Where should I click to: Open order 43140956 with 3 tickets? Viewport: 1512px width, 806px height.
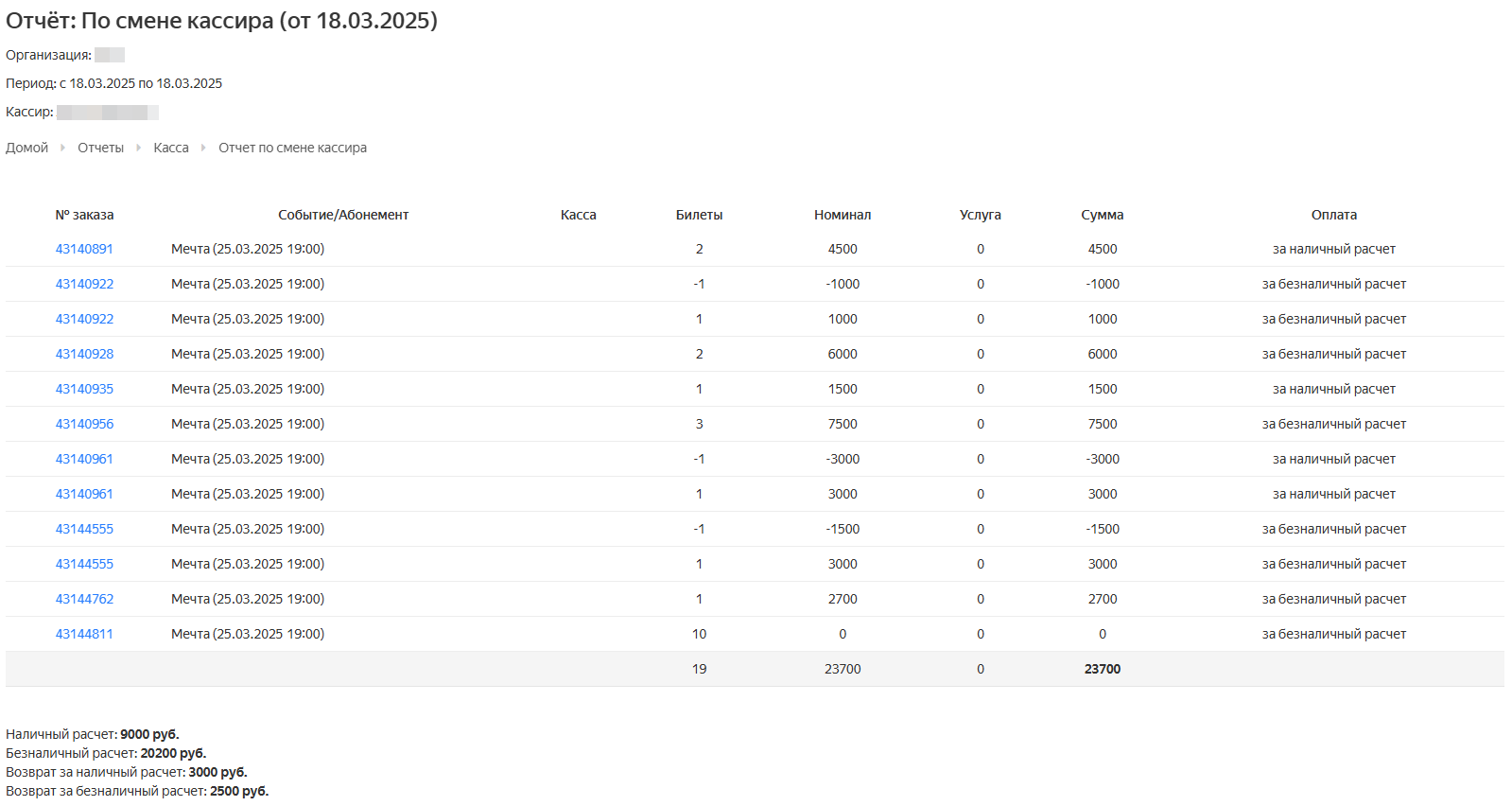pyautogui.click(x=84, y=424)
